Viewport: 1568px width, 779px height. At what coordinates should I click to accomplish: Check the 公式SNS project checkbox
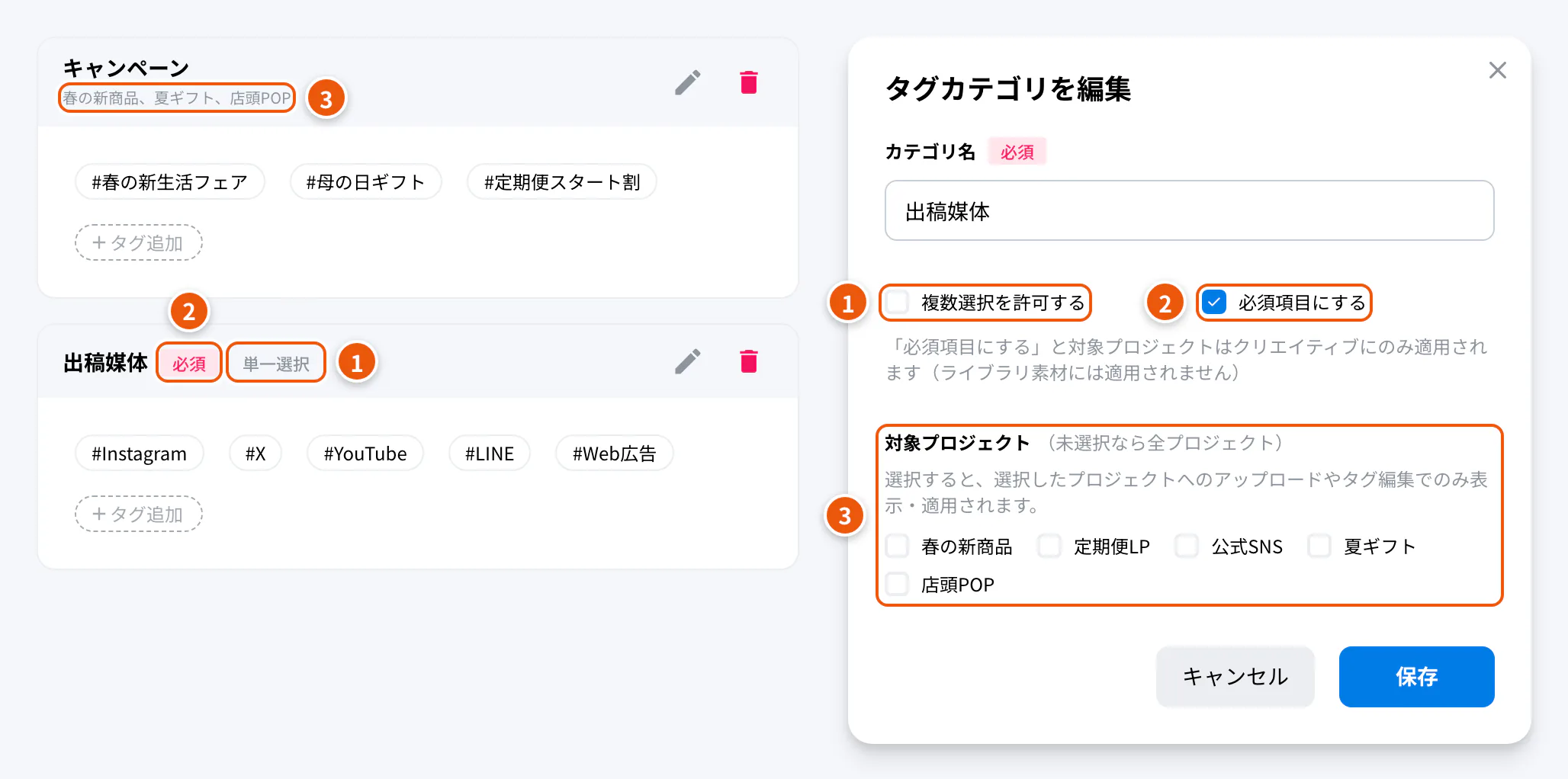click(1187, 546)
